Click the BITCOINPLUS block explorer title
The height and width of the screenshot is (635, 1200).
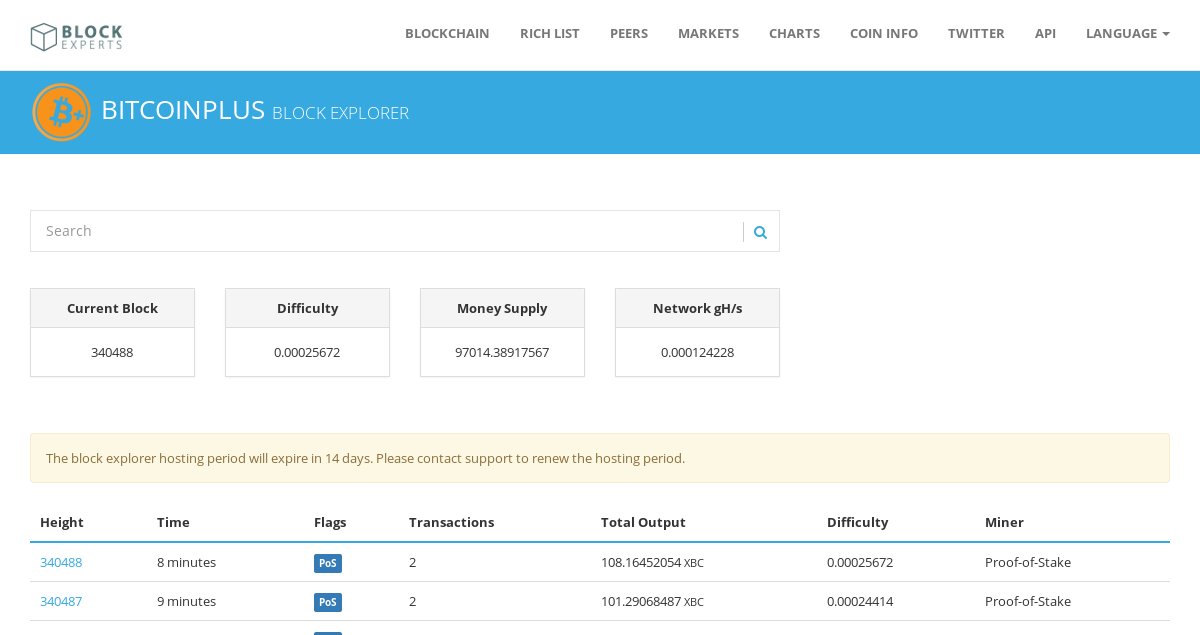(x=255, y=110)
